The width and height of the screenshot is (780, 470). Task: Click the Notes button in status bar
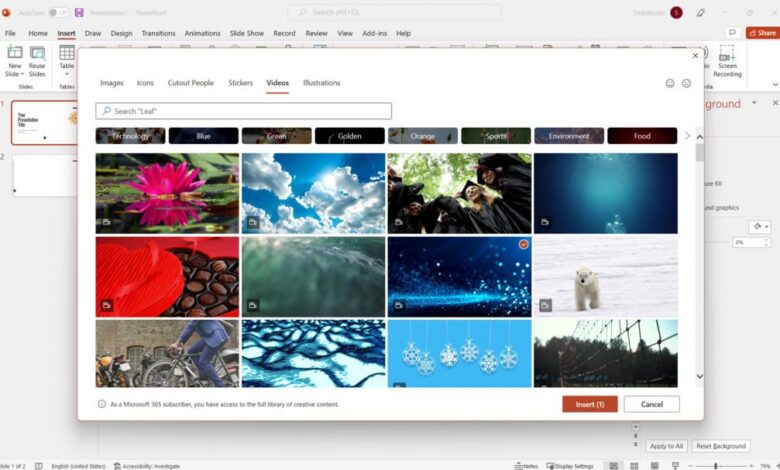click(527, 466)
